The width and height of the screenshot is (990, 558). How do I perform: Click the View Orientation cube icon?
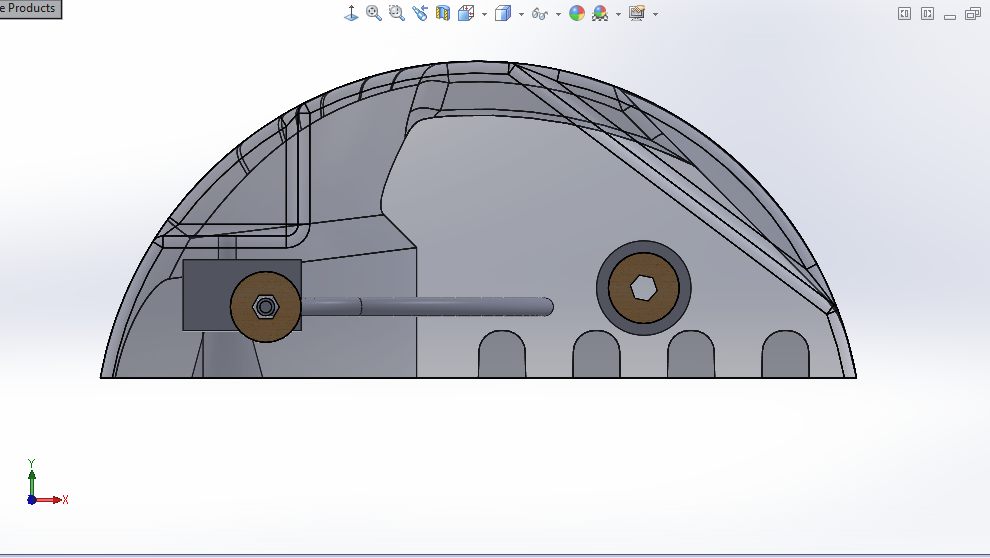pos(466,13)
